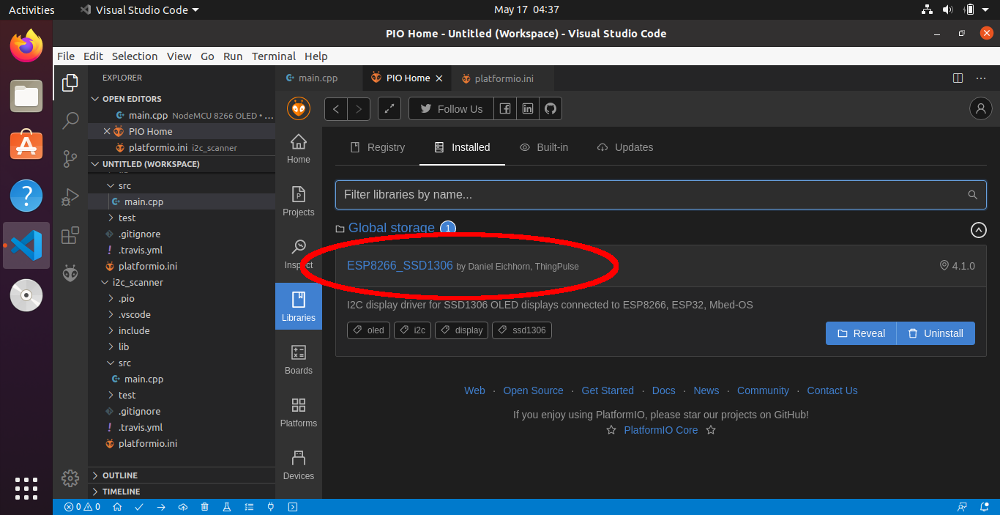Image resolution: width=1000 pixels, height=515 pixels.
Task: Open Projects in PIO sidebar
Action: pos(298,201)
